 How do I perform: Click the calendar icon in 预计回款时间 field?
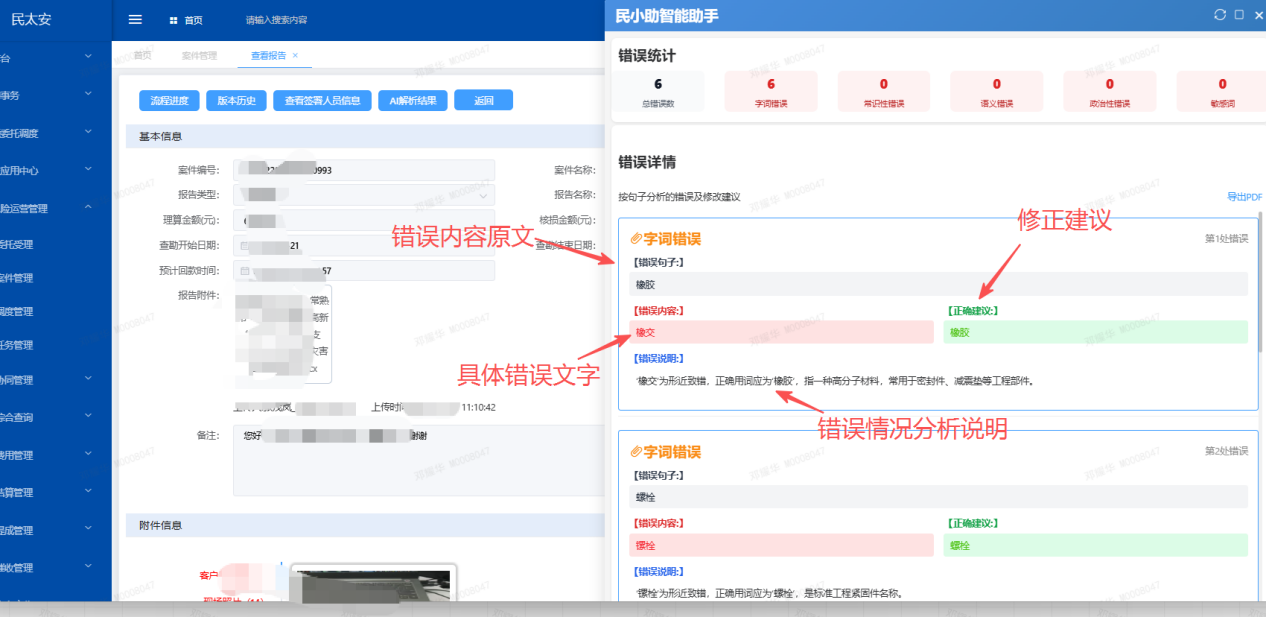pyautogui.click(x=245, y=271)
